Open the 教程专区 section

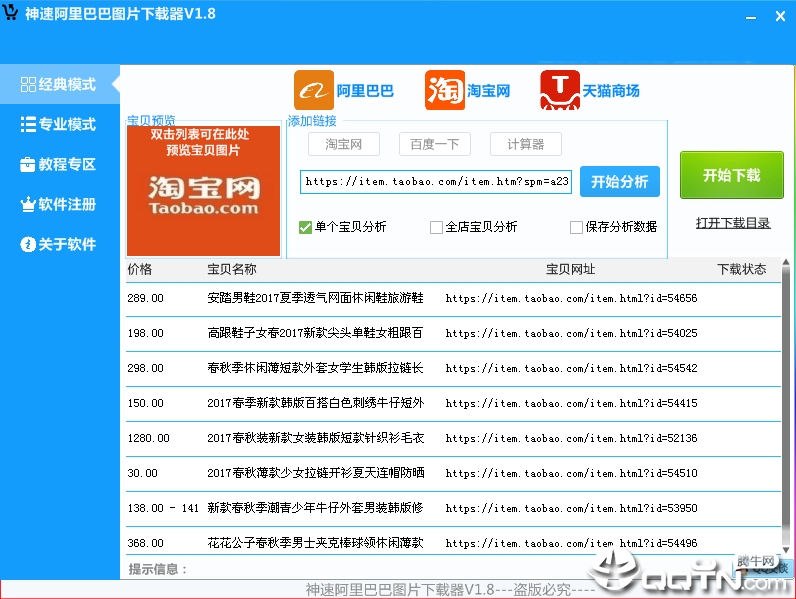click(59, 164)
